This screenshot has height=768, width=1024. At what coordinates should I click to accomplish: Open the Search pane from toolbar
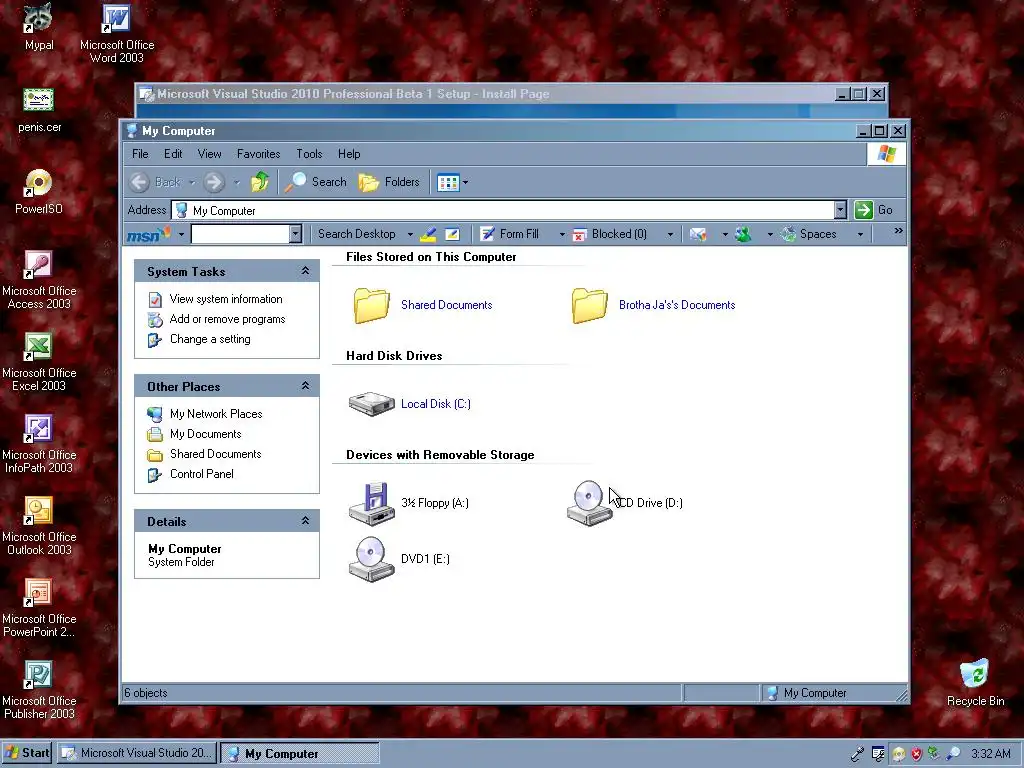(316, 182)
